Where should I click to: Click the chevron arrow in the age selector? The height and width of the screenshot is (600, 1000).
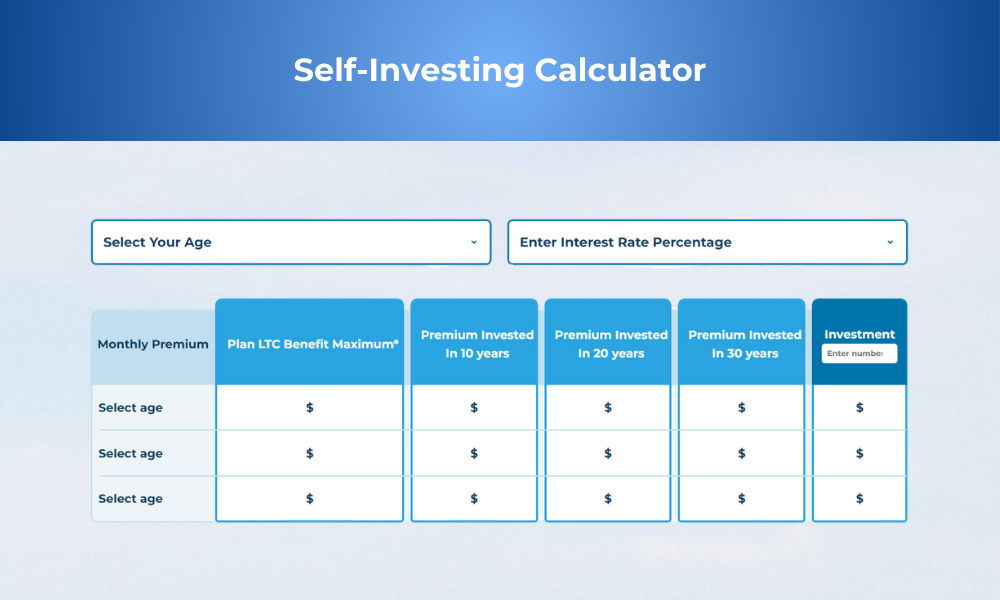pyautogui.click(x=473, y=242)
